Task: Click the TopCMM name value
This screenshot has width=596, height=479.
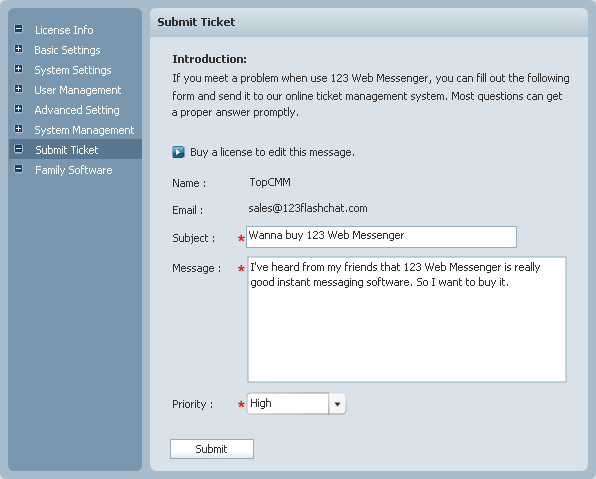Action: click(270, 182)
